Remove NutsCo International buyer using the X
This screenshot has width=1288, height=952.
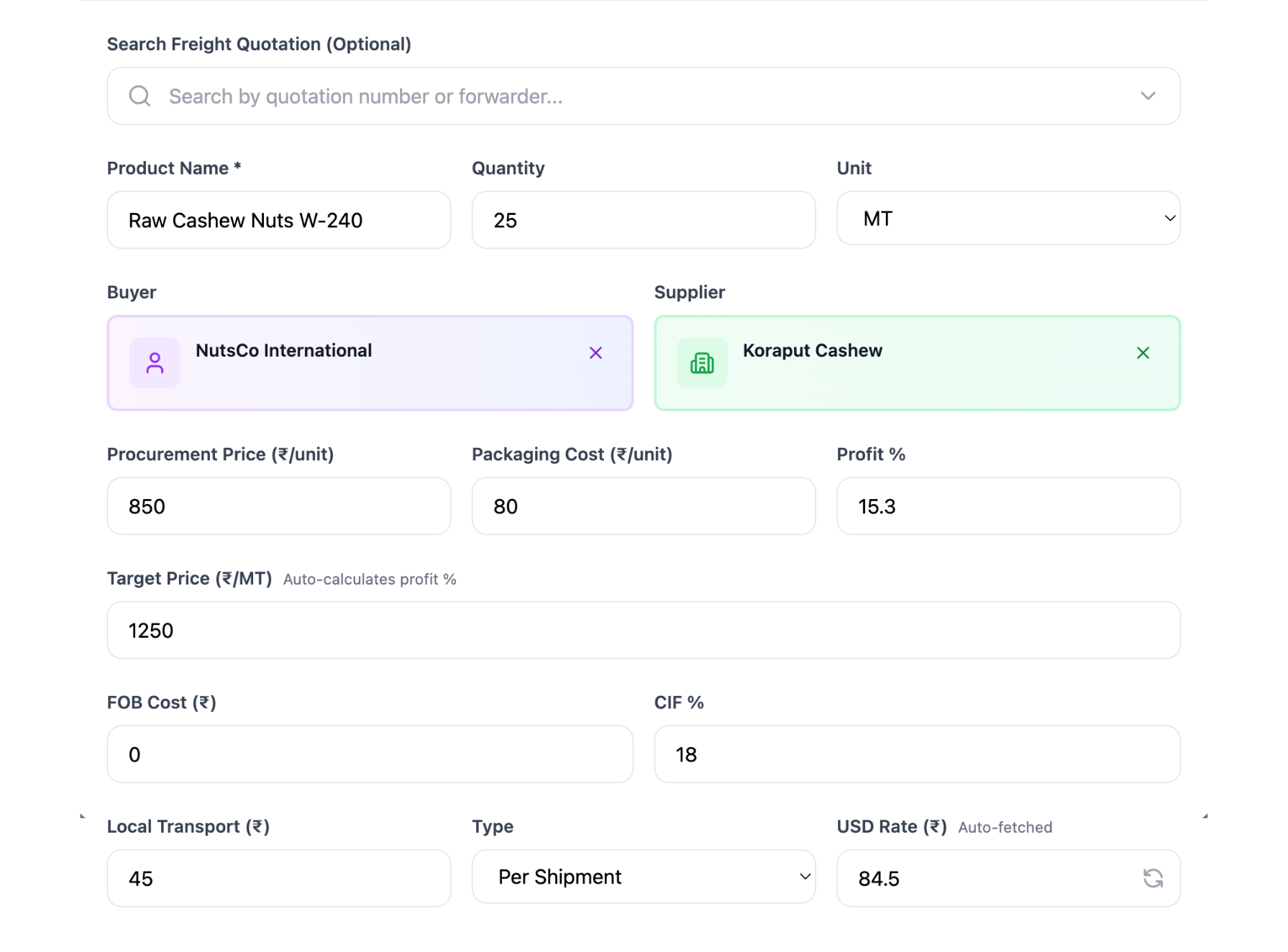[x=595, y=352]
